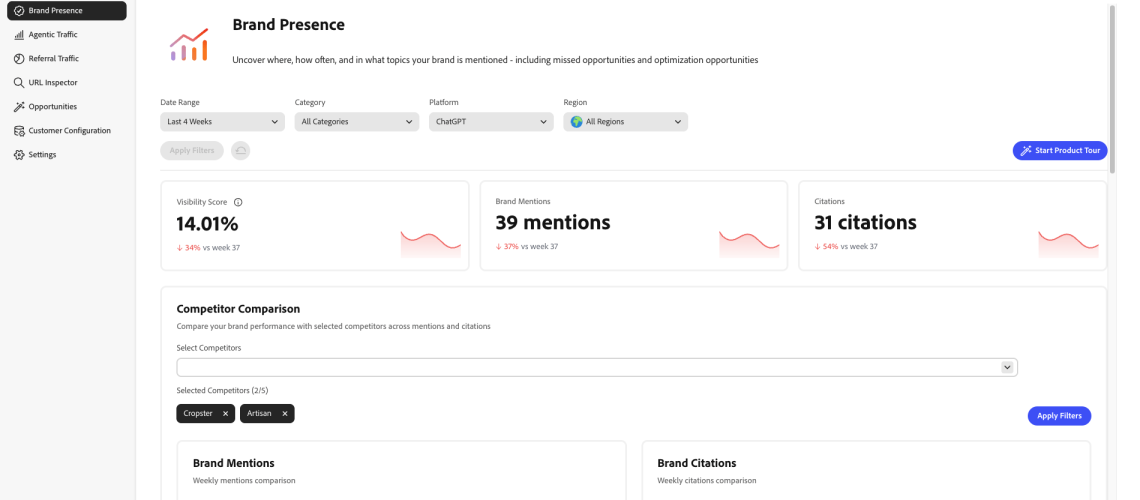Image resolution: width=1140 pixels, height=500 pixels.
Task: Click the Customer Configuration database icon
Action: pos(19,131)
